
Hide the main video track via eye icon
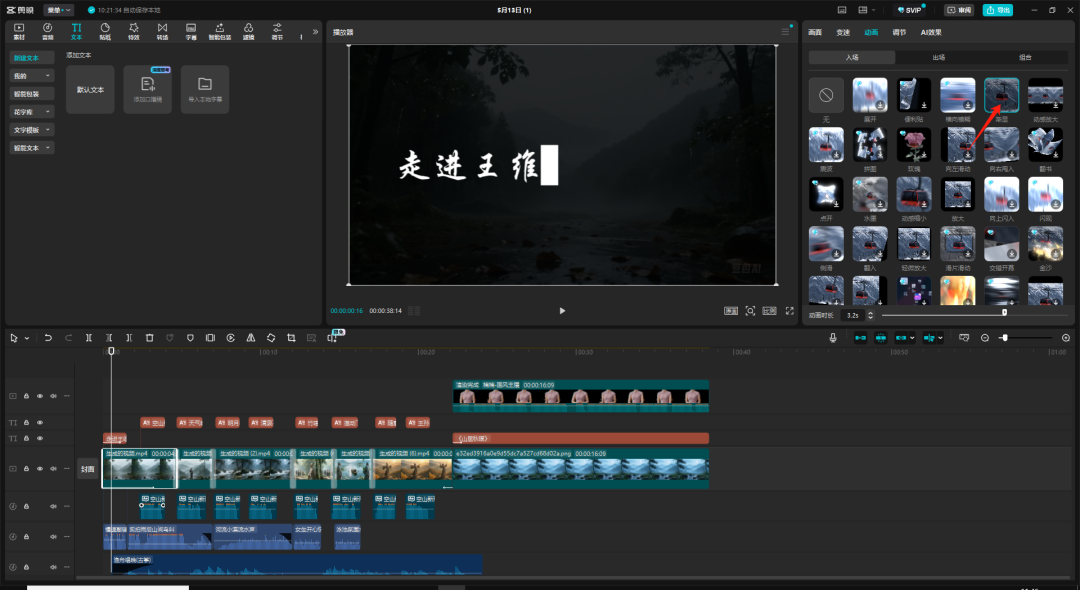40,468
